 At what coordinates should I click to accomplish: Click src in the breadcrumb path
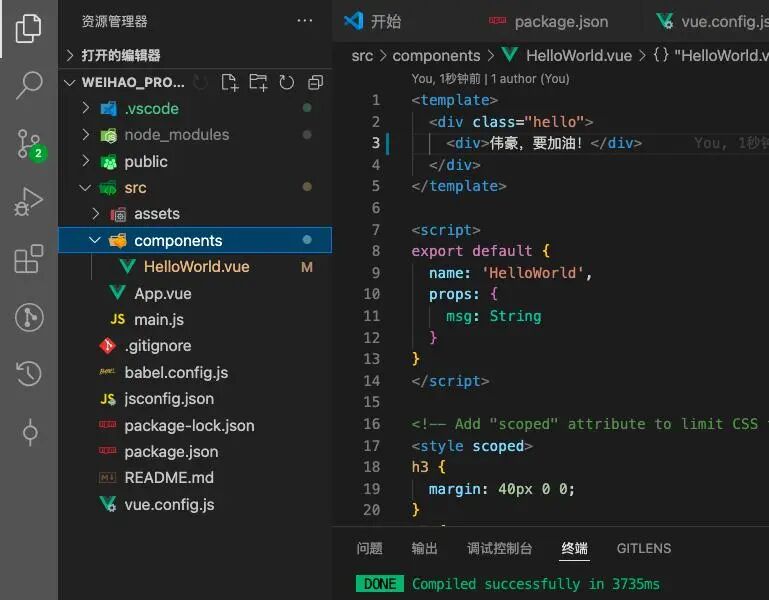tap(362, 55)
